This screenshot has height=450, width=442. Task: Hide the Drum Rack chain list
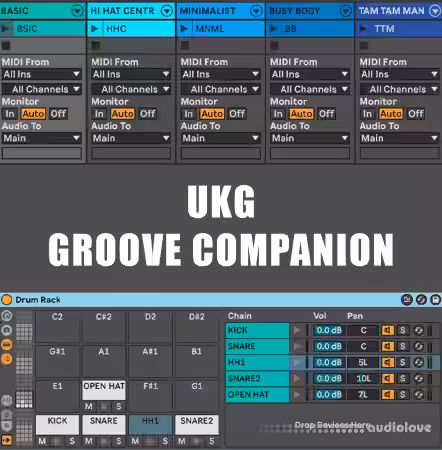(7, 344)
